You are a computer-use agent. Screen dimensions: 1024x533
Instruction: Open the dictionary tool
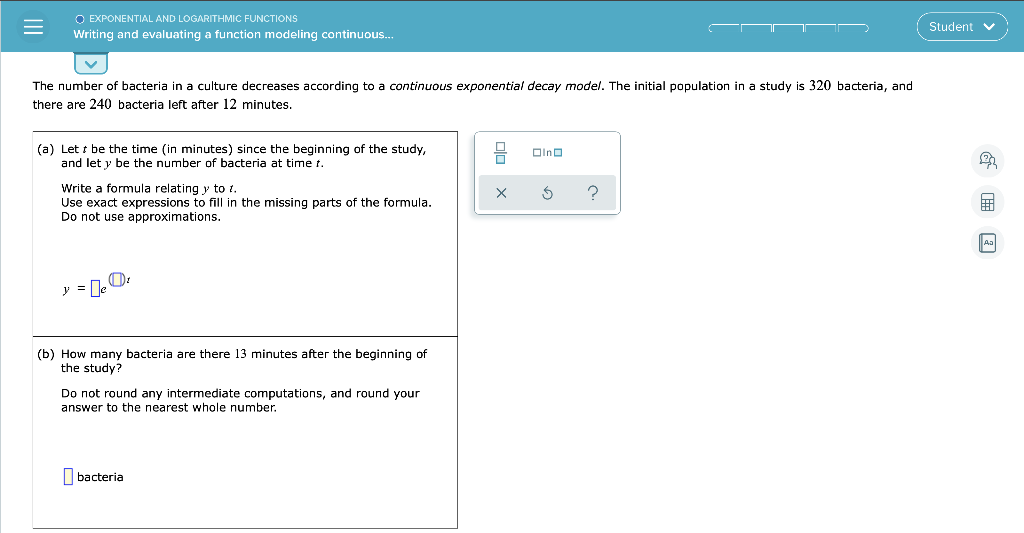tap(987, 243)
